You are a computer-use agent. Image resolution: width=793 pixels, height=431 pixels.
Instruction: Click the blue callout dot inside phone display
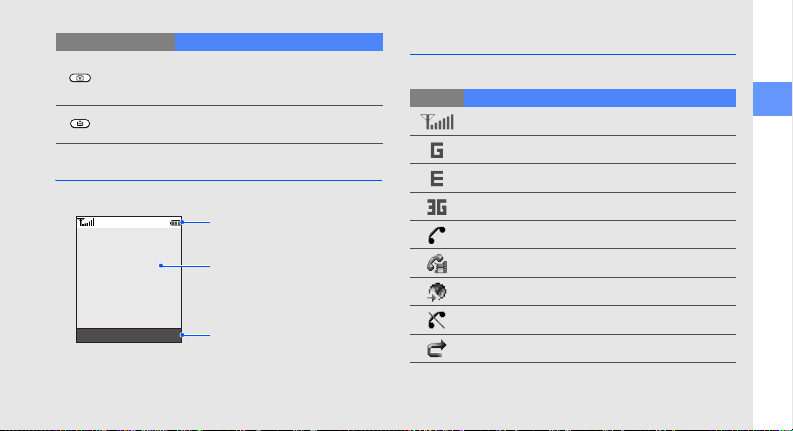point(161,266)
